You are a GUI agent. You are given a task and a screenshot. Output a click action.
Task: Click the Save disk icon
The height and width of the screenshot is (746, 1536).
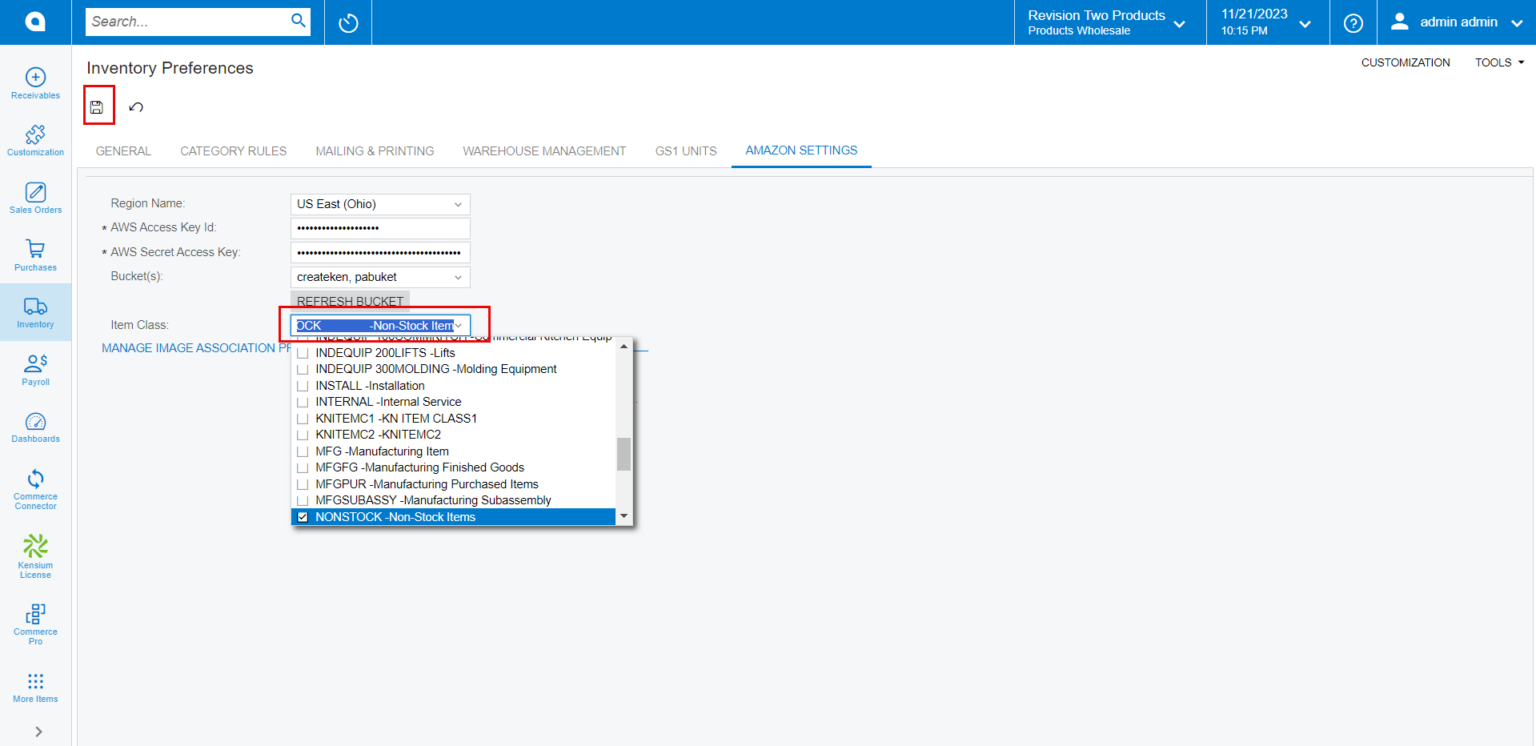click(97, 106)
